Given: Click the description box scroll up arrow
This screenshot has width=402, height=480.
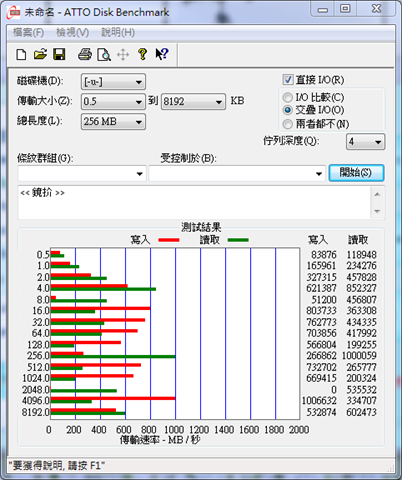Looking at the screenshot, I should (x=377, y=194).
